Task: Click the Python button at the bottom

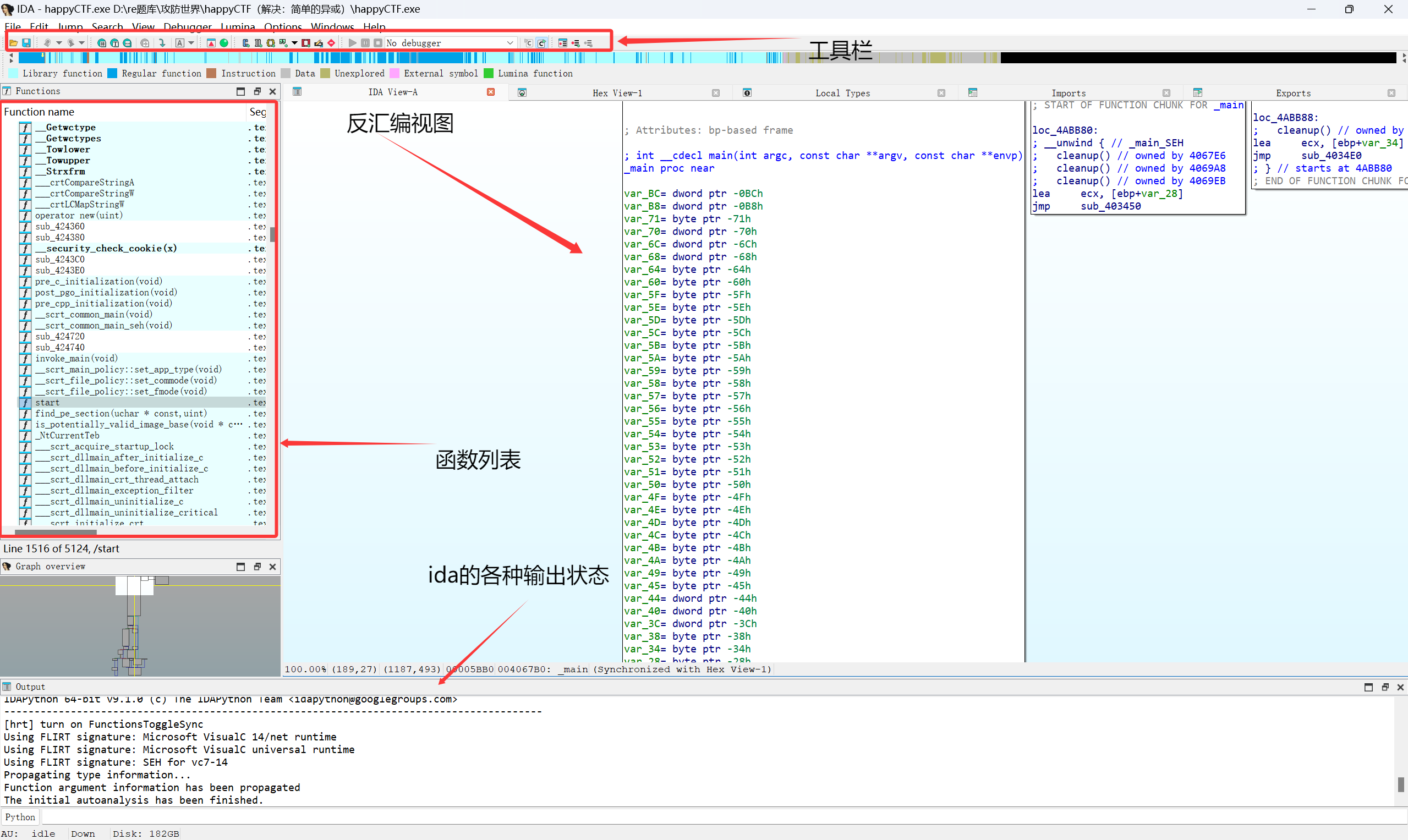Action: (20, 816)
